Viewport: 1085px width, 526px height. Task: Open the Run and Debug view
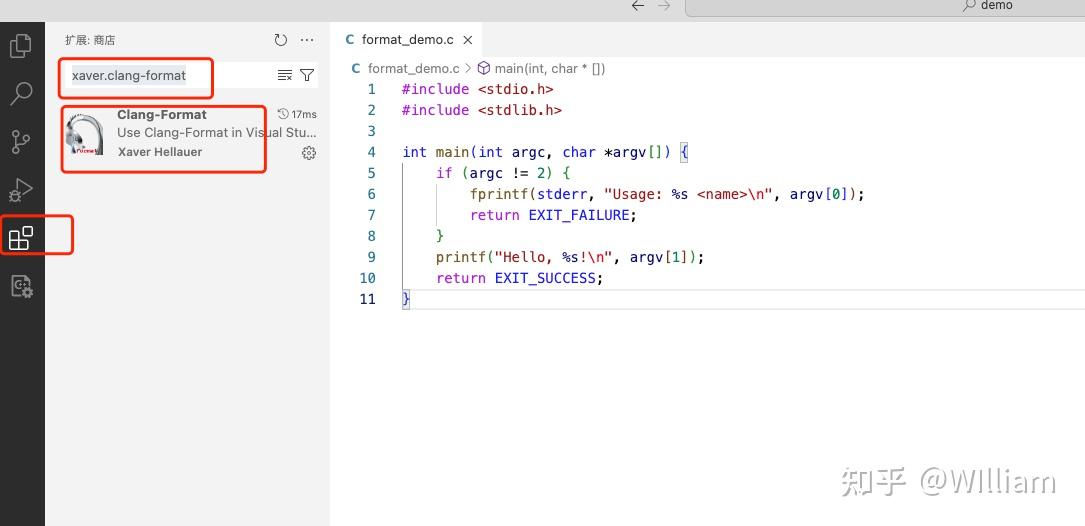click(21, 189)
